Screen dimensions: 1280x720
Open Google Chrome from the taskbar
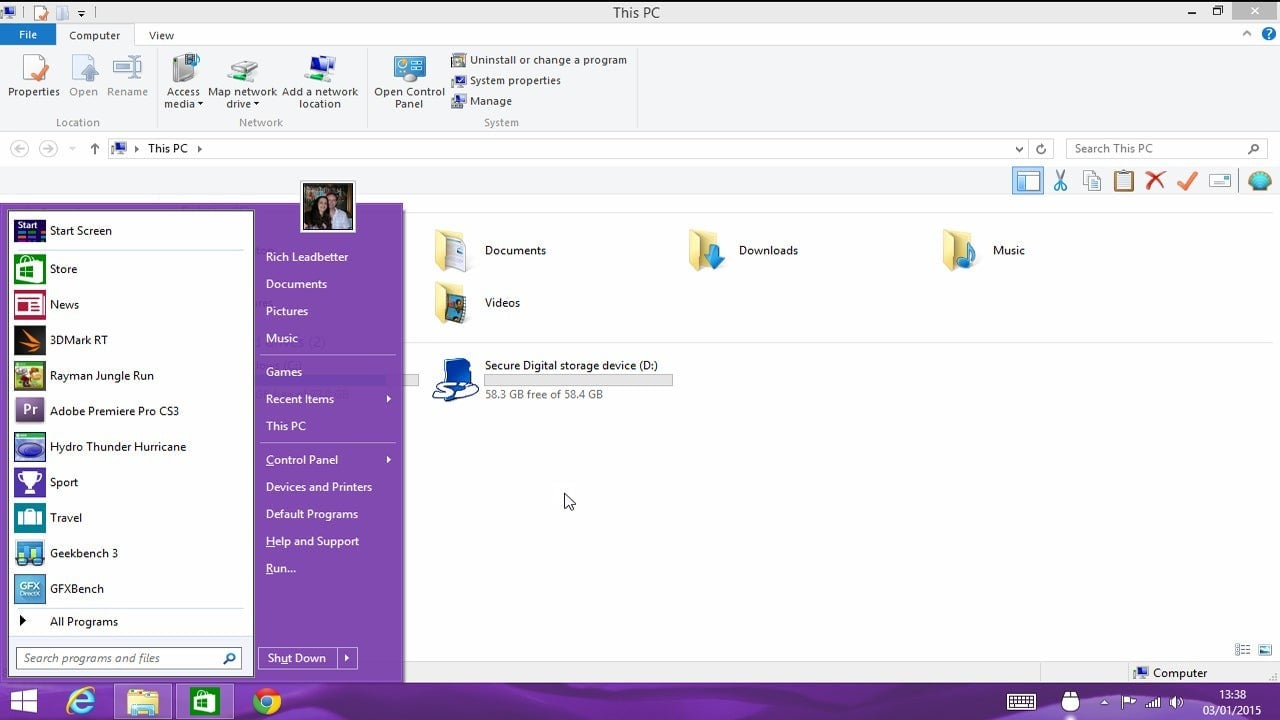267,702
